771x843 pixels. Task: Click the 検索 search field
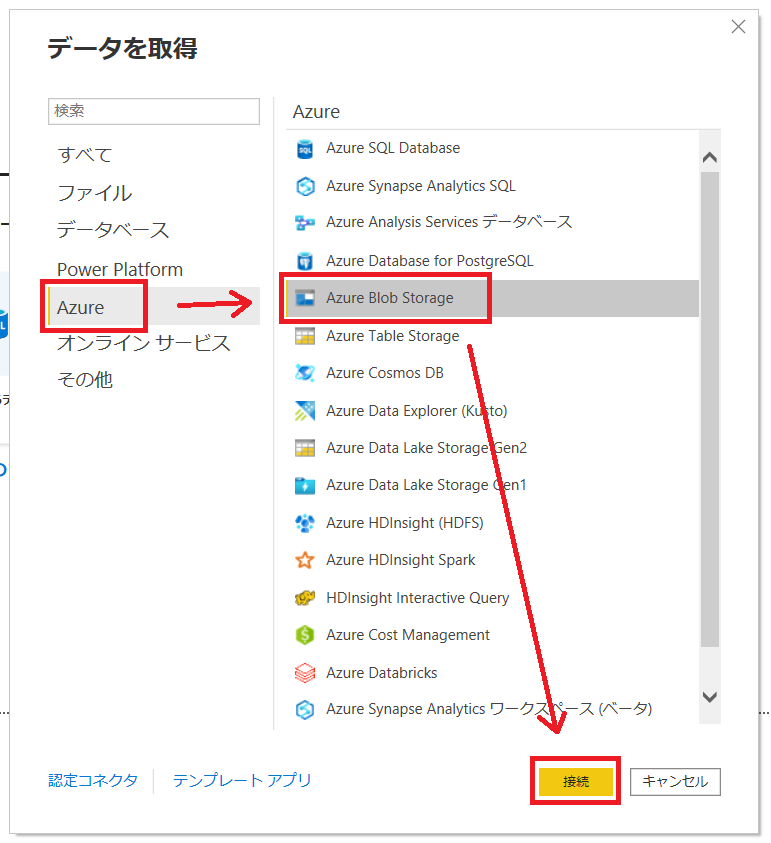click(x=154, y=111)
